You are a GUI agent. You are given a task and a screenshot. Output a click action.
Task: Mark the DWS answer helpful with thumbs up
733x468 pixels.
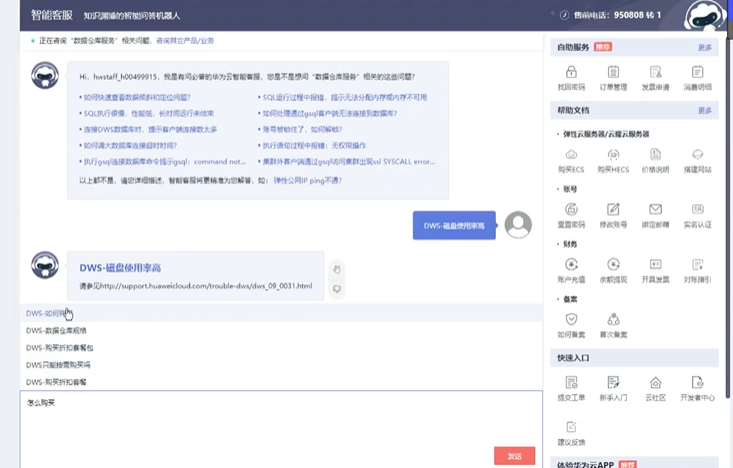pyautogui.click(x=337, y=270)
